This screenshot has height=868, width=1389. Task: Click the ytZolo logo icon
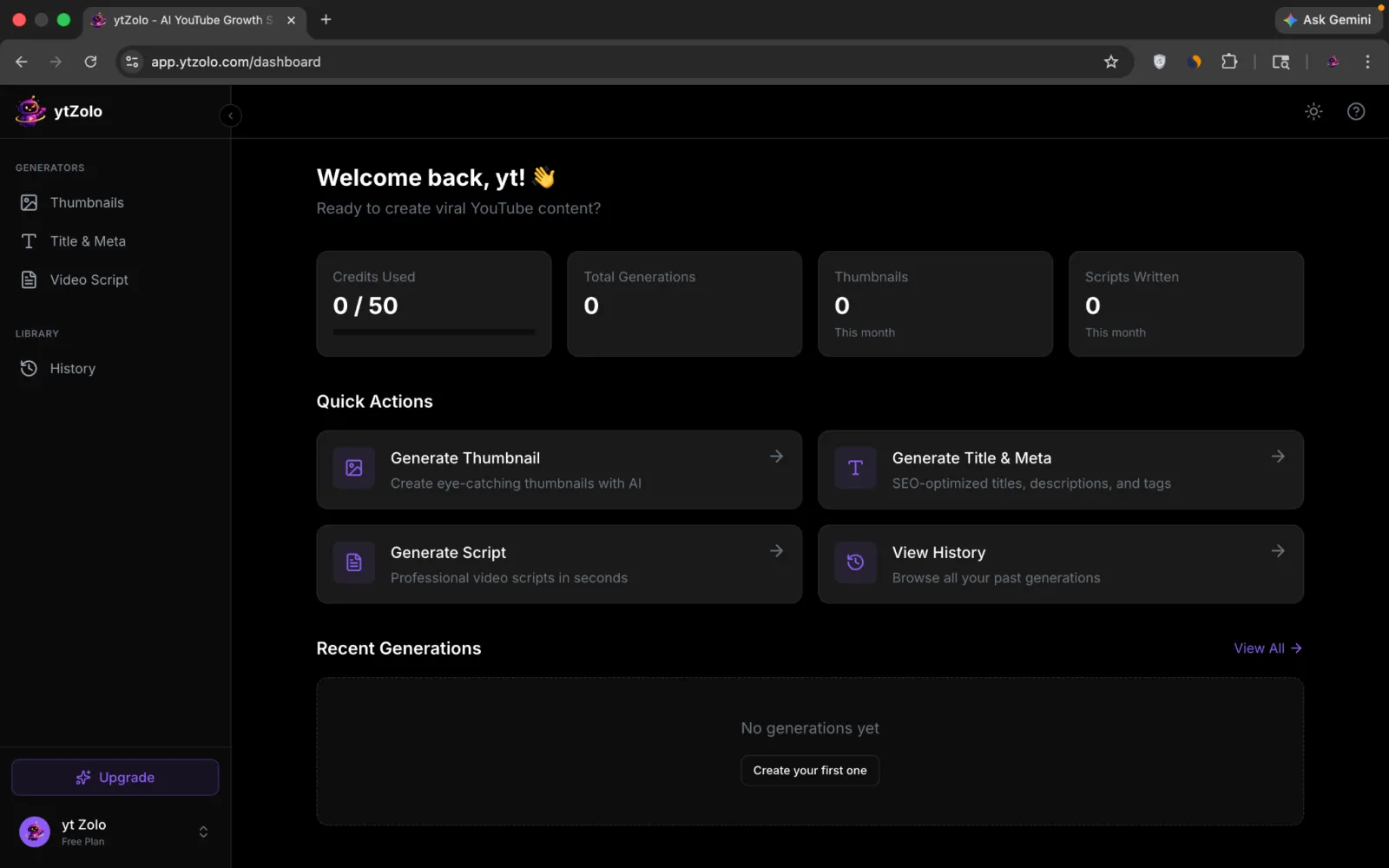tap(30, 111)
